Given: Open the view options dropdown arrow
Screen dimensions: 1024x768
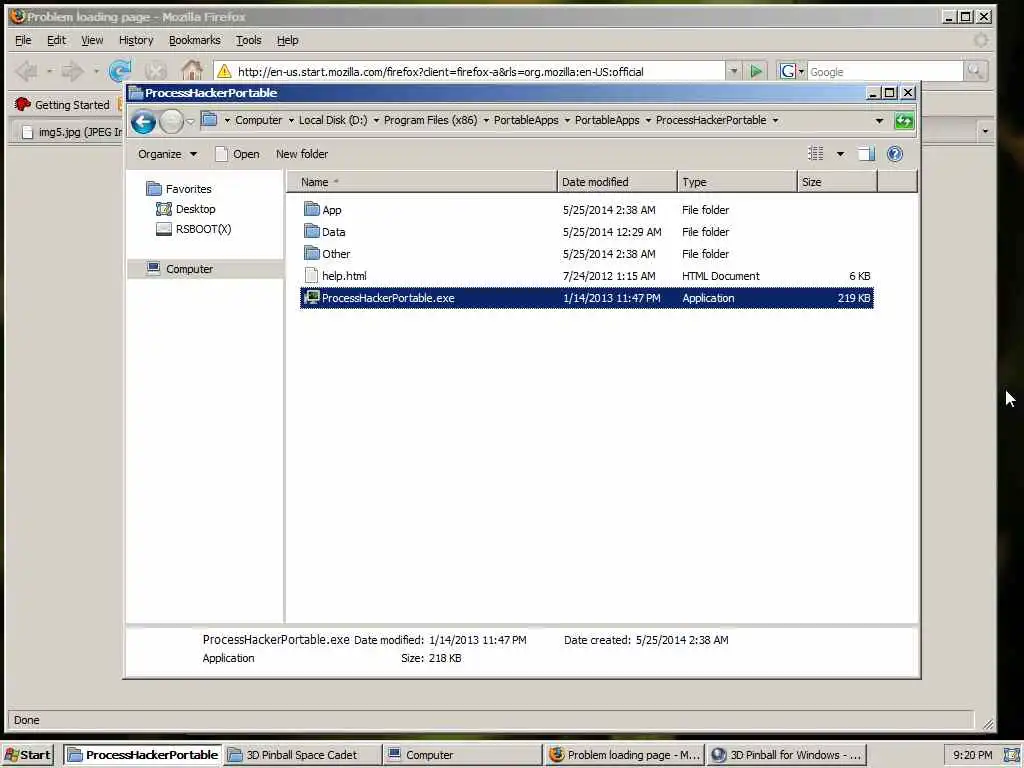Looking at the screenshot, I should pyautogui.click(x=840, y=154).
